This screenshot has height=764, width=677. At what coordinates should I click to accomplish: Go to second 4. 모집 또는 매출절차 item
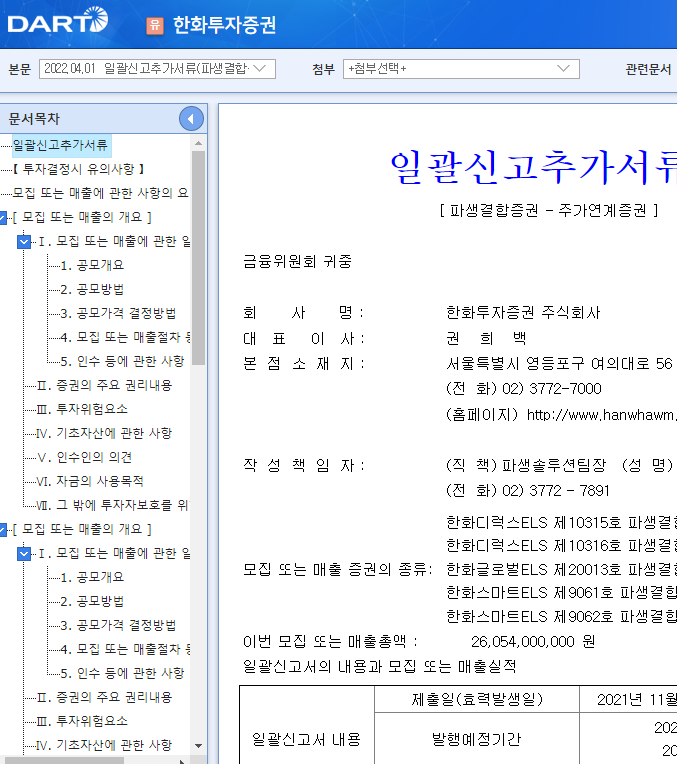click(x=125, y=649)
